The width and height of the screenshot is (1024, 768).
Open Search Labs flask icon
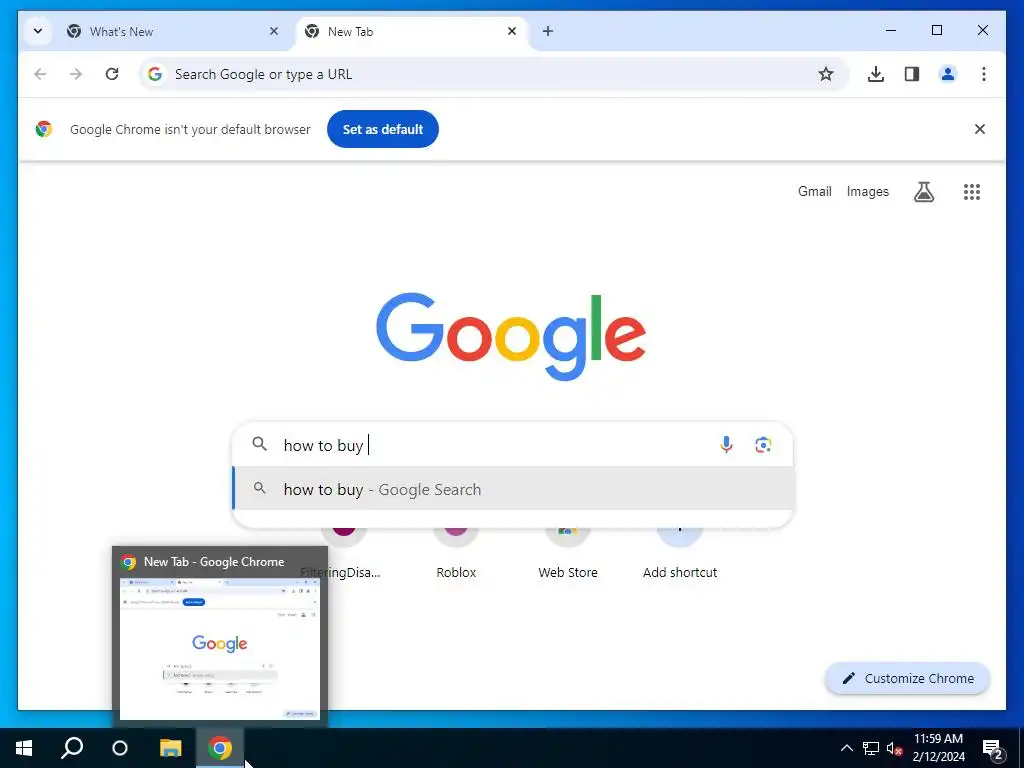tap(923, 192)
